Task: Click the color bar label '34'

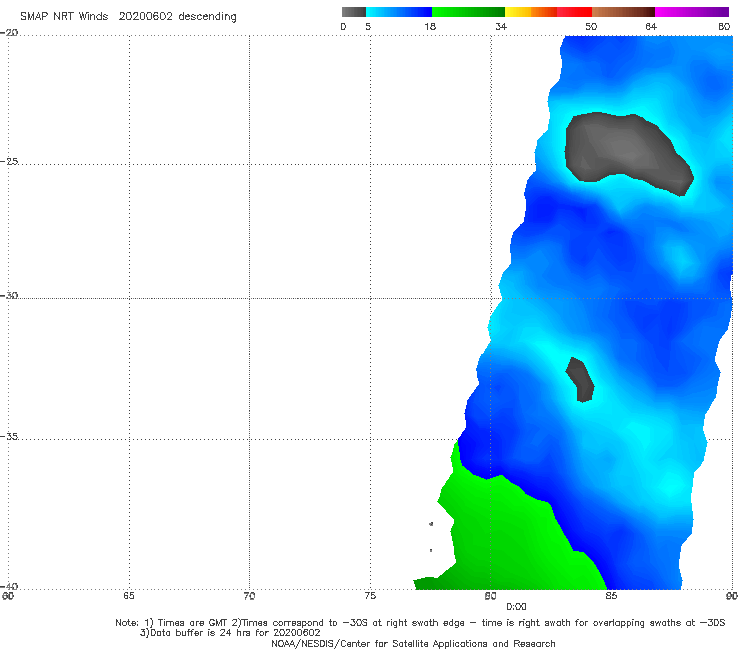Action: 501,26
